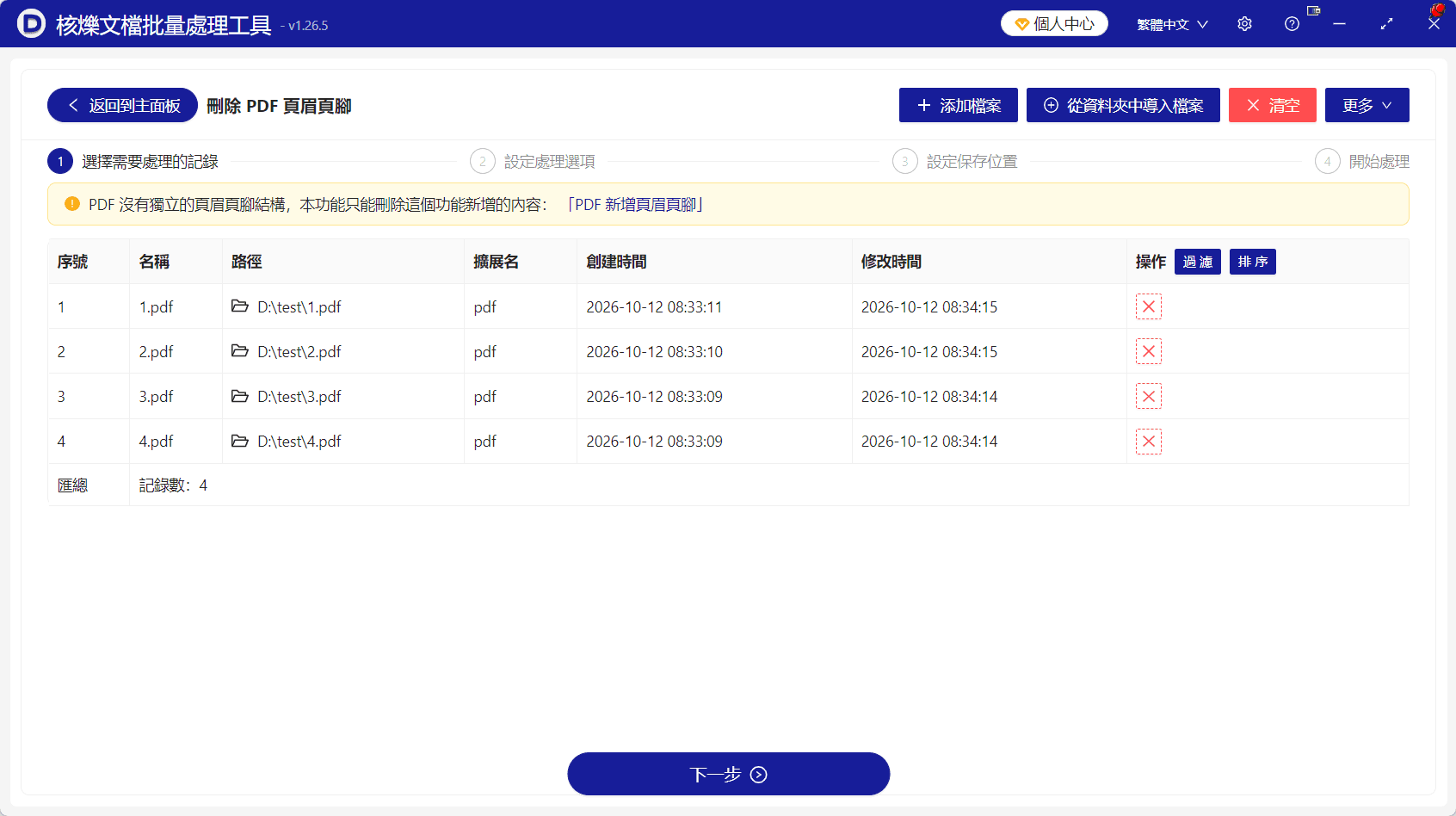
Task: Go to step 2 設定處理選項
Action: (x=533, y=161)
